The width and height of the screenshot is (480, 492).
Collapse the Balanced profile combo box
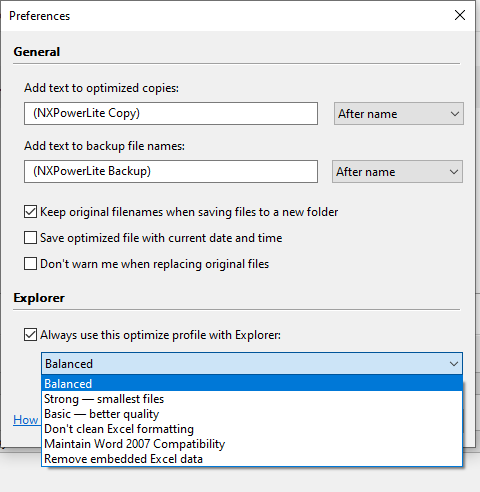click(252, 363)
